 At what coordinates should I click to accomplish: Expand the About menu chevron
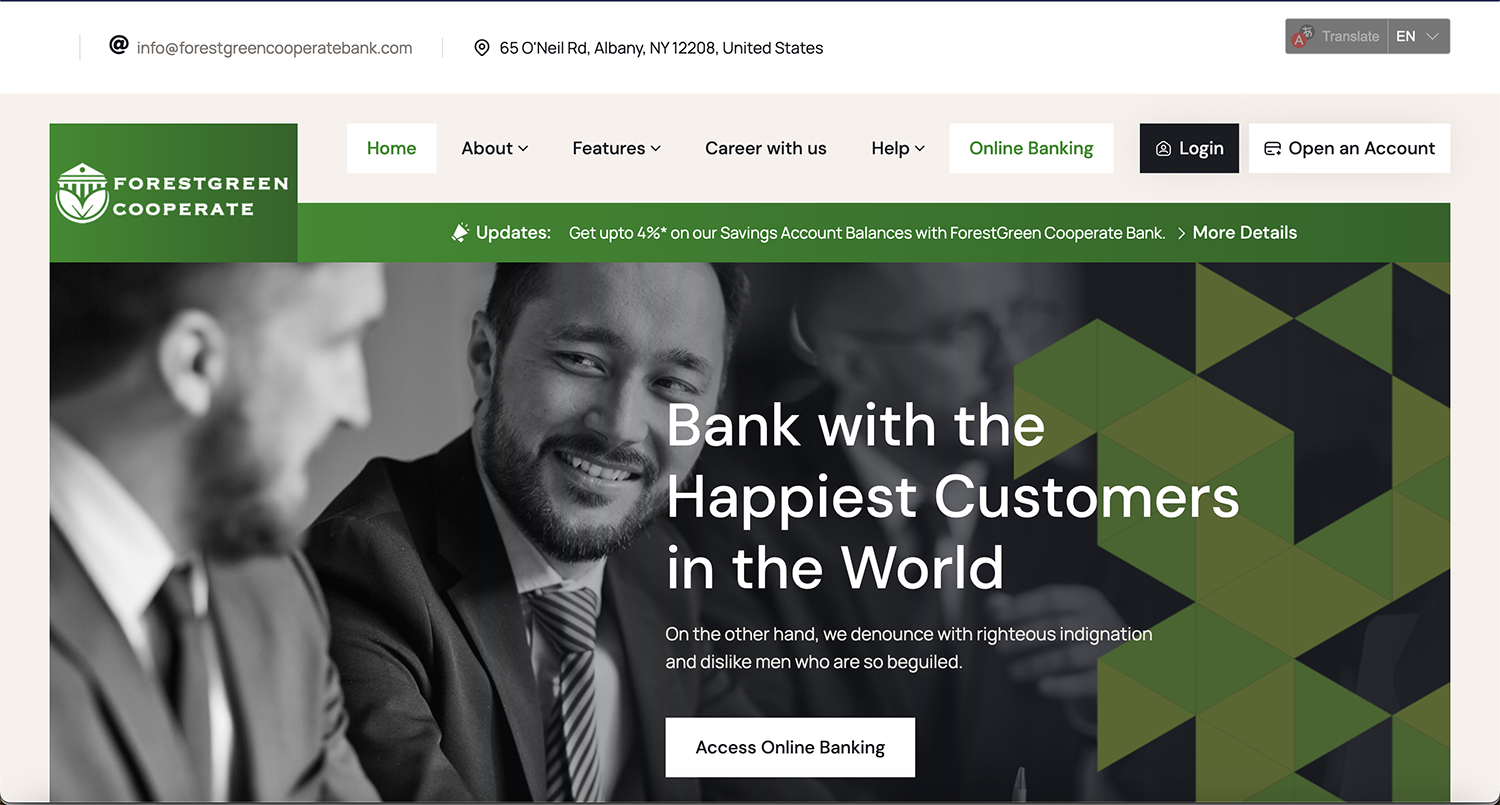tap(523, 149)
